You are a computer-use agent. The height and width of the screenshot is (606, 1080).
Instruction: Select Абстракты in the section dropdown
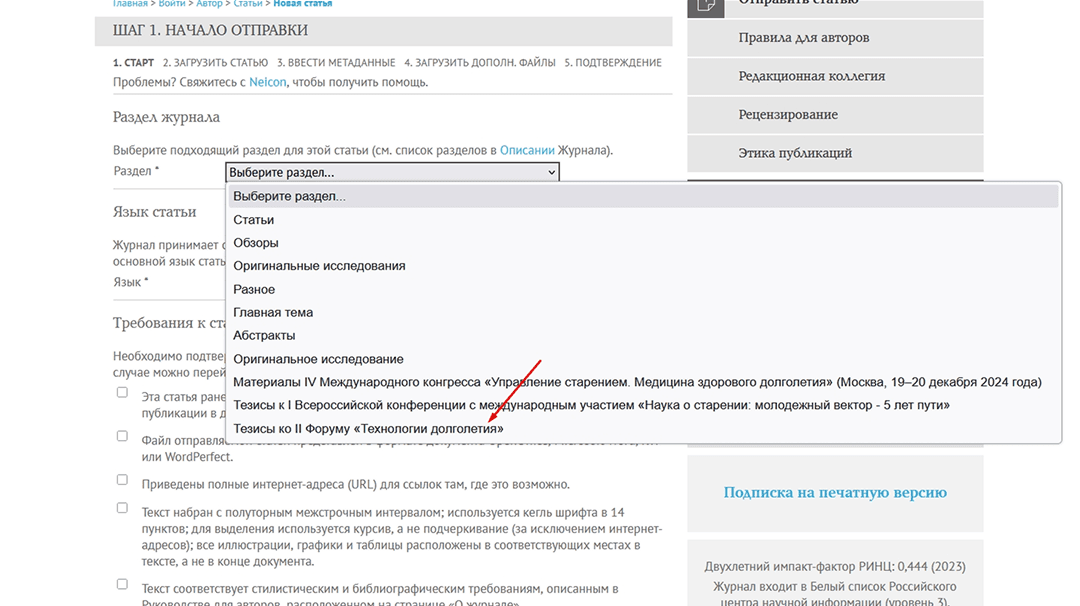click(x=264, y=335)
